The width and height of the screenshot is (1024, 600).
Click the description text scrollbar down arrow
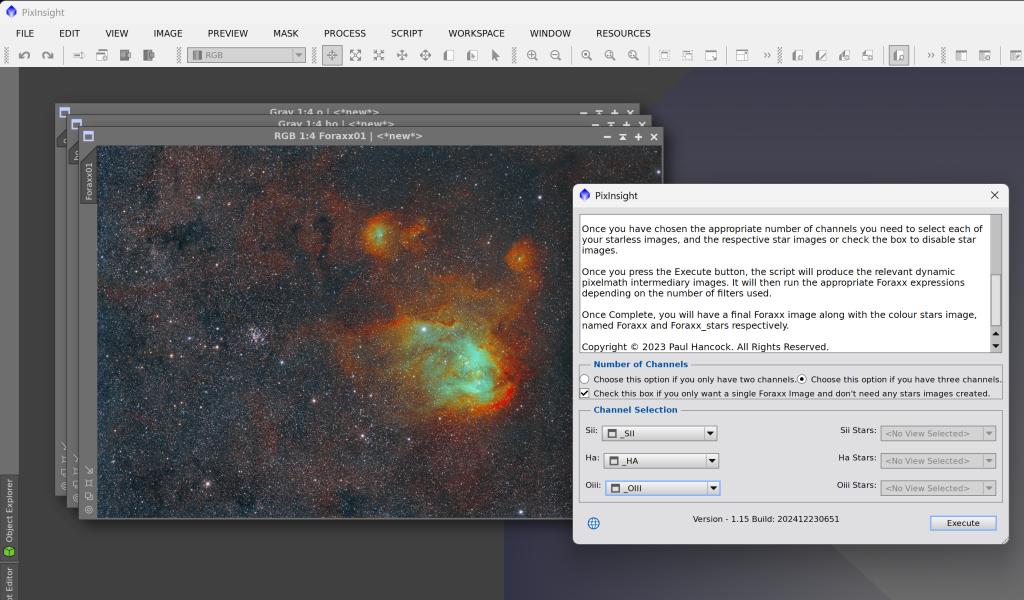tap(995, 346)
